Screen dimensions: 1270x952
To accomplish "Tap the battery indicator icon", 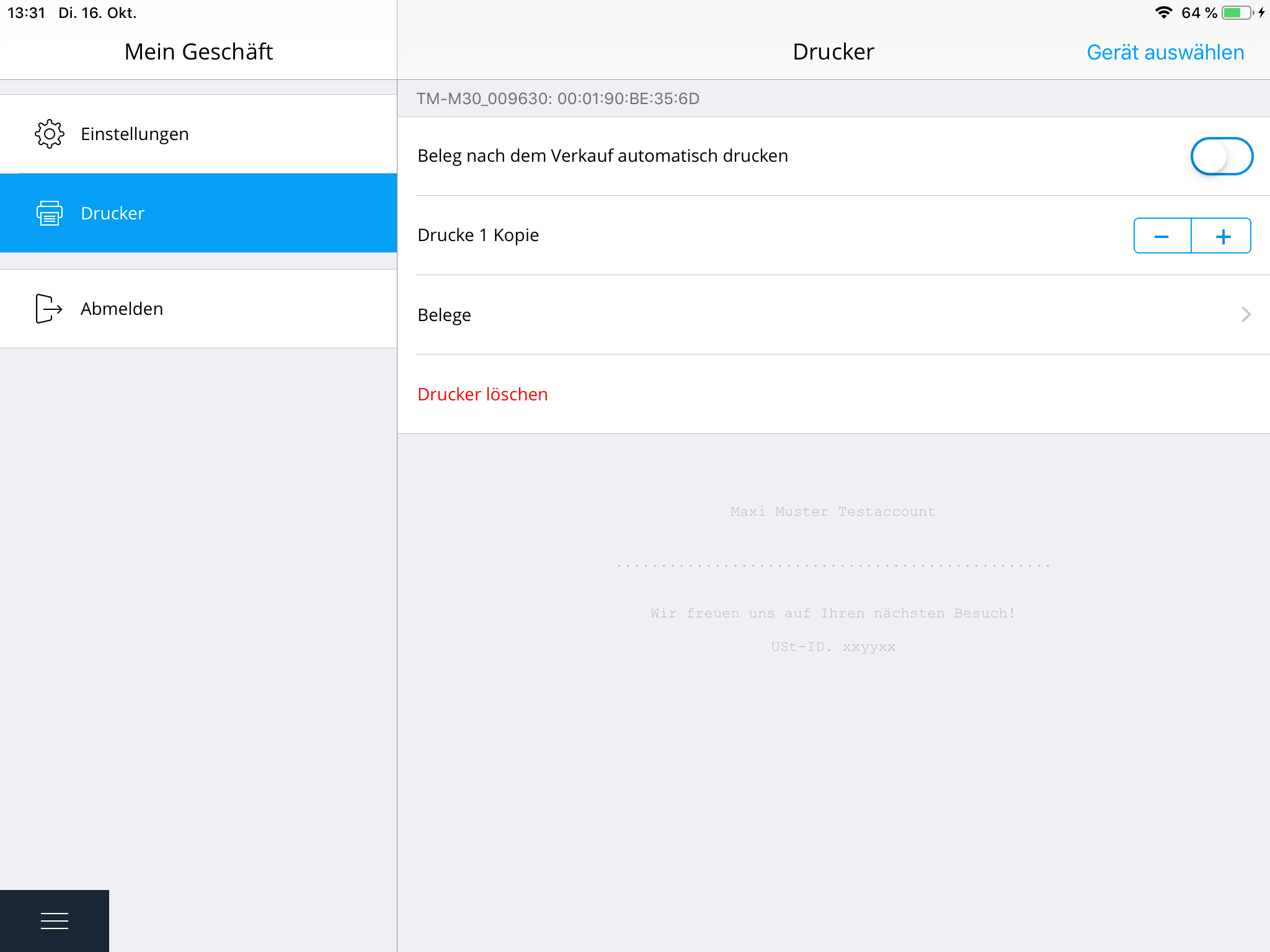I will coord(1238,12).
